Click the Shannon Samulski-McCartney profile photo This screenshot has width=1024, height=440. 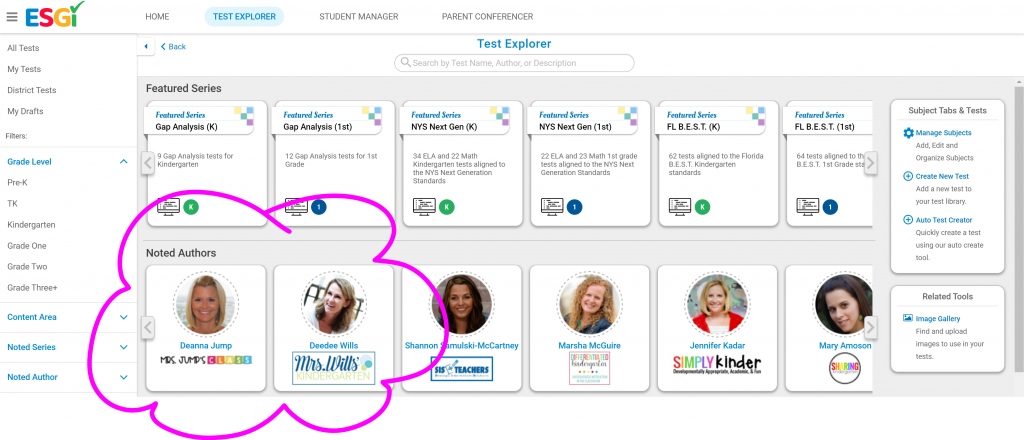pos(462,304)
